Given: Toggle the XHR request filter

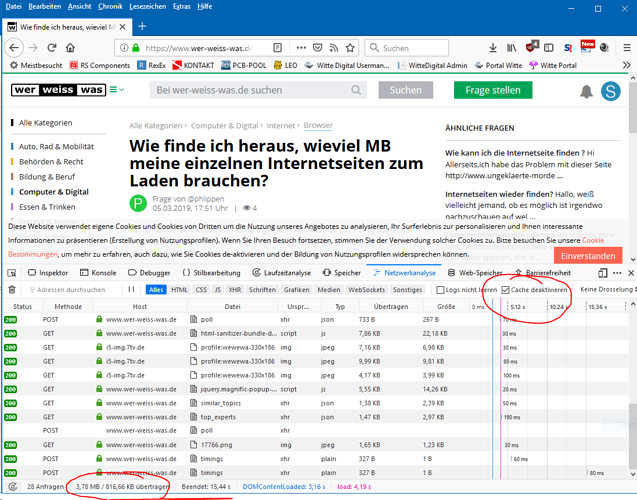Looking at the screenshot, I should tap(235, 290).
